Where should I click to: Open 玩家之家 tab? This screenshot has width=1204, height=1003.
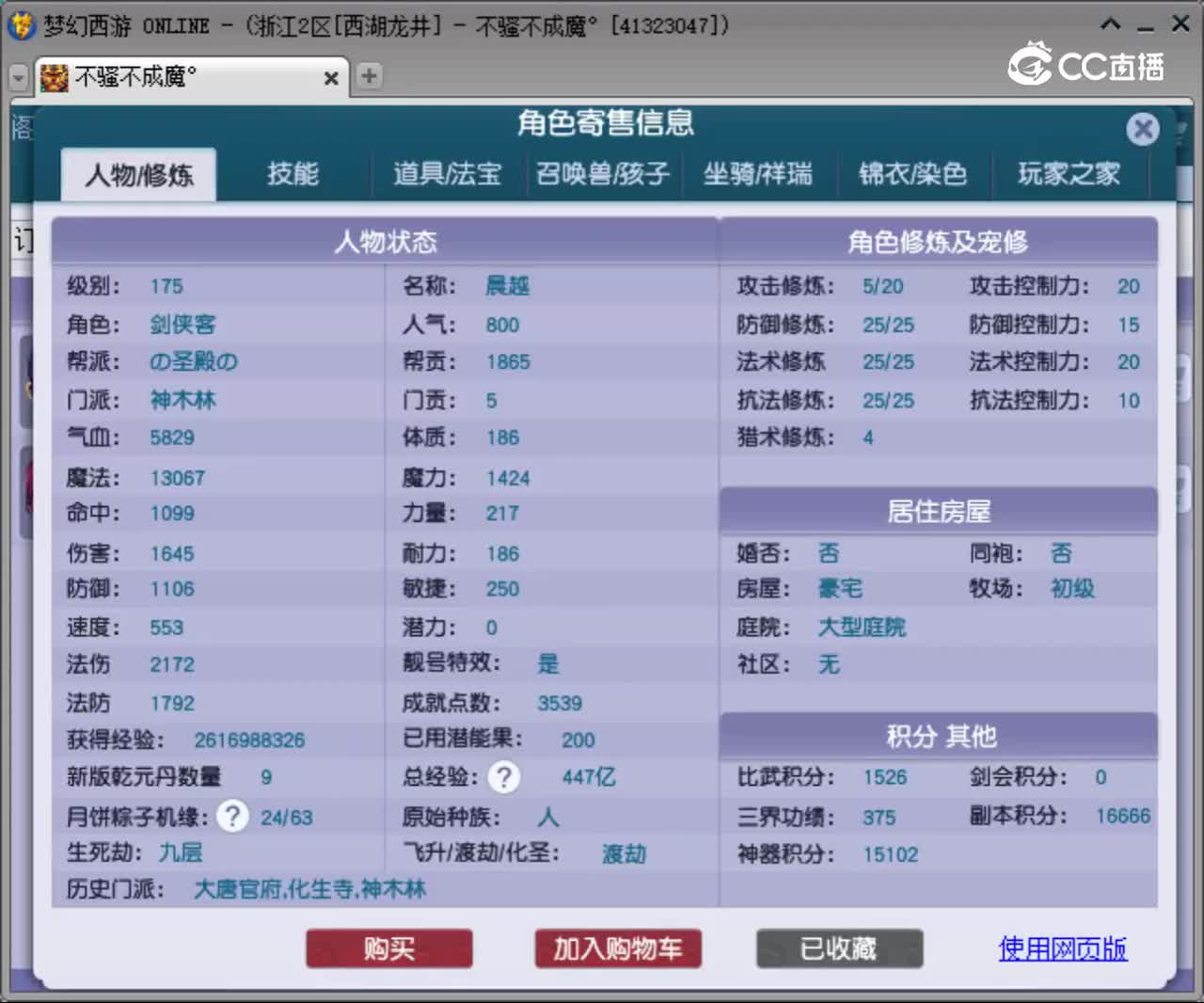[x=1069, y=174]
